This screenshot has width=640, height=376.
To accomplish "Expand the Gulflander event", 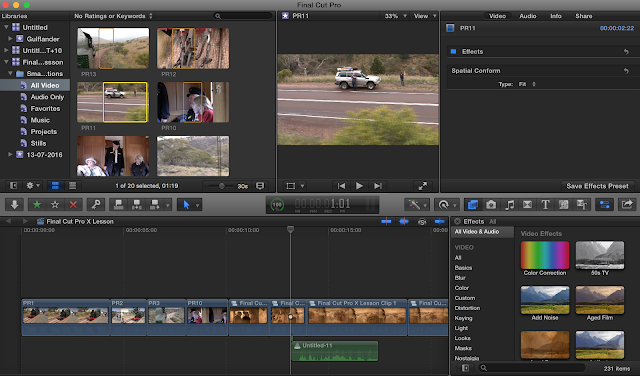I will (10, 39).
